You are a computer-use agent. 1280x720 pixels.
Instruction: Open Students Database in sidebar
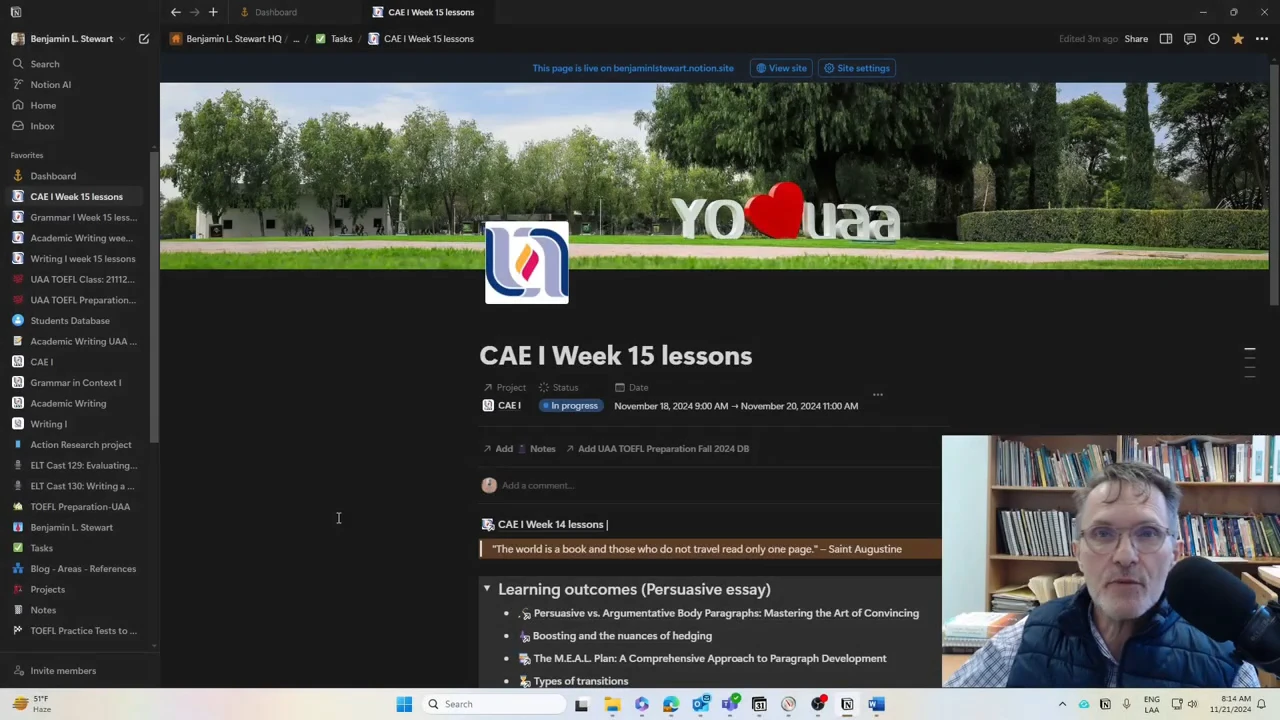[70, 321]
